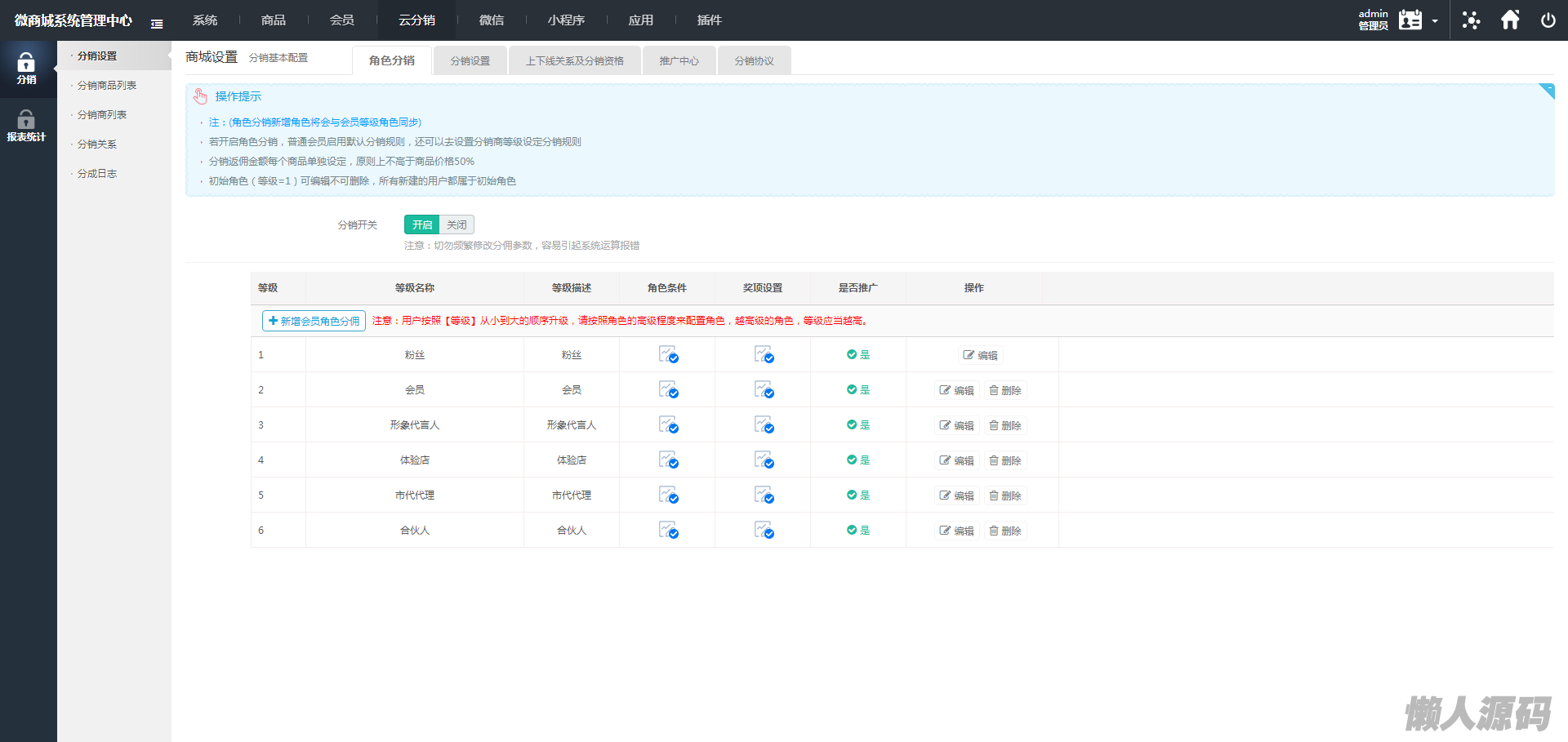Viewport: 1568px width, 742px height.
Task: Open 奖项设置 icon for 会员 row
Action: 764,390
